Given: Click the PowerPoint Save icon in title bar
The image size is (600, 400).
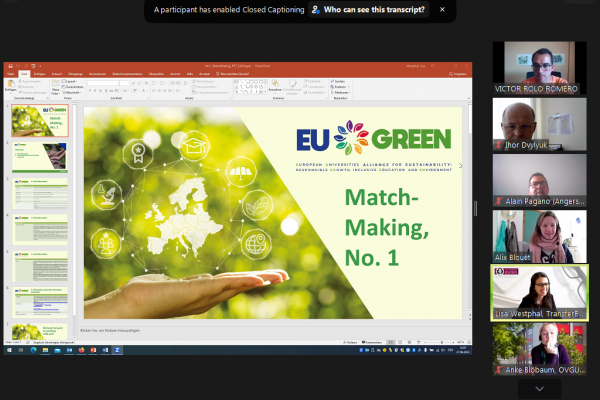Looking at the screenshot, I should point(11,66).
